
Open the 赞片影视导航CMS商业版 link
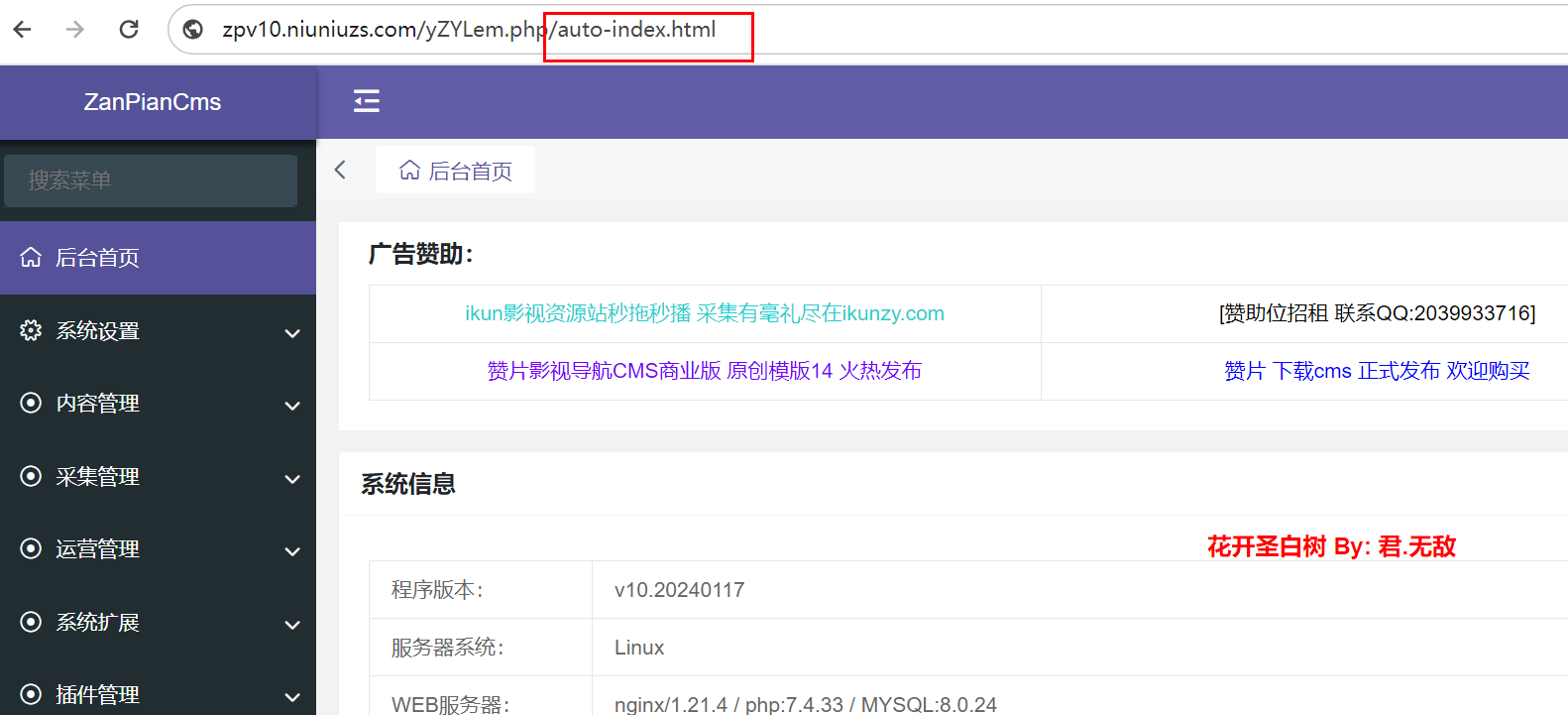pos(705,371)
